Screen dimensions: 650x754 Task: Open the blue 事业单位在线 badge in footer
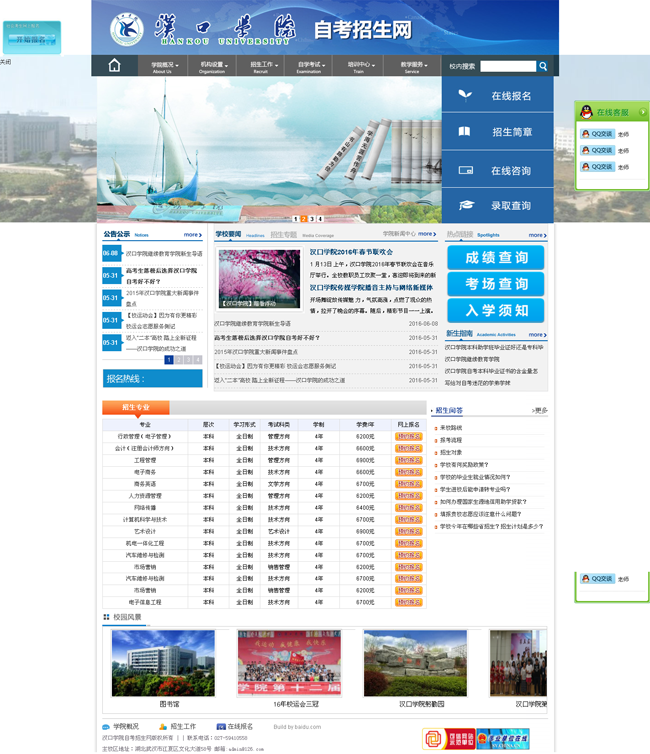(503, 739)
